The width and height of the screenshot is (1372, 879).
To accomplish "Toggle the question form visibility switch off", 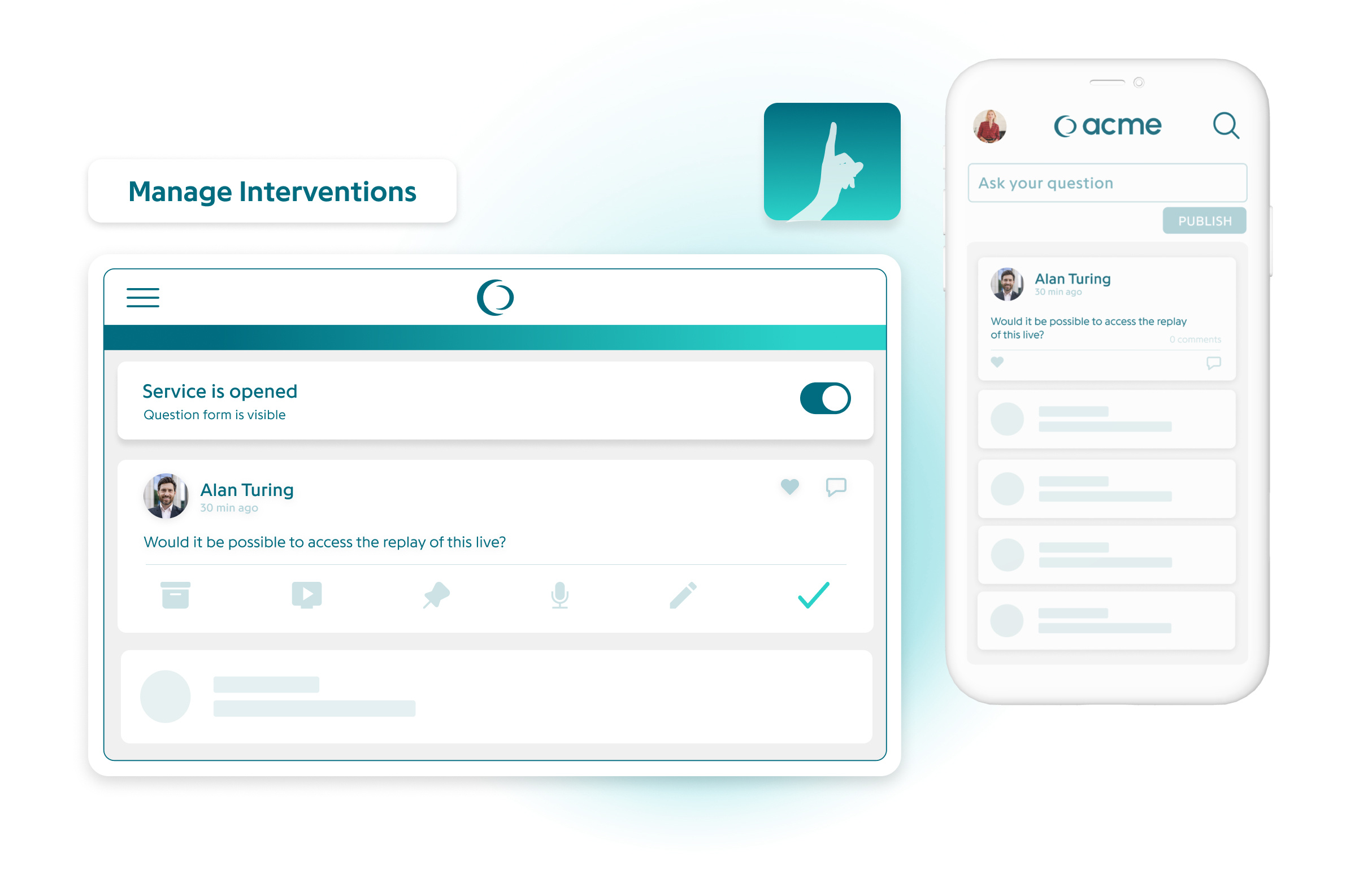I will click(x=825, y=397).
